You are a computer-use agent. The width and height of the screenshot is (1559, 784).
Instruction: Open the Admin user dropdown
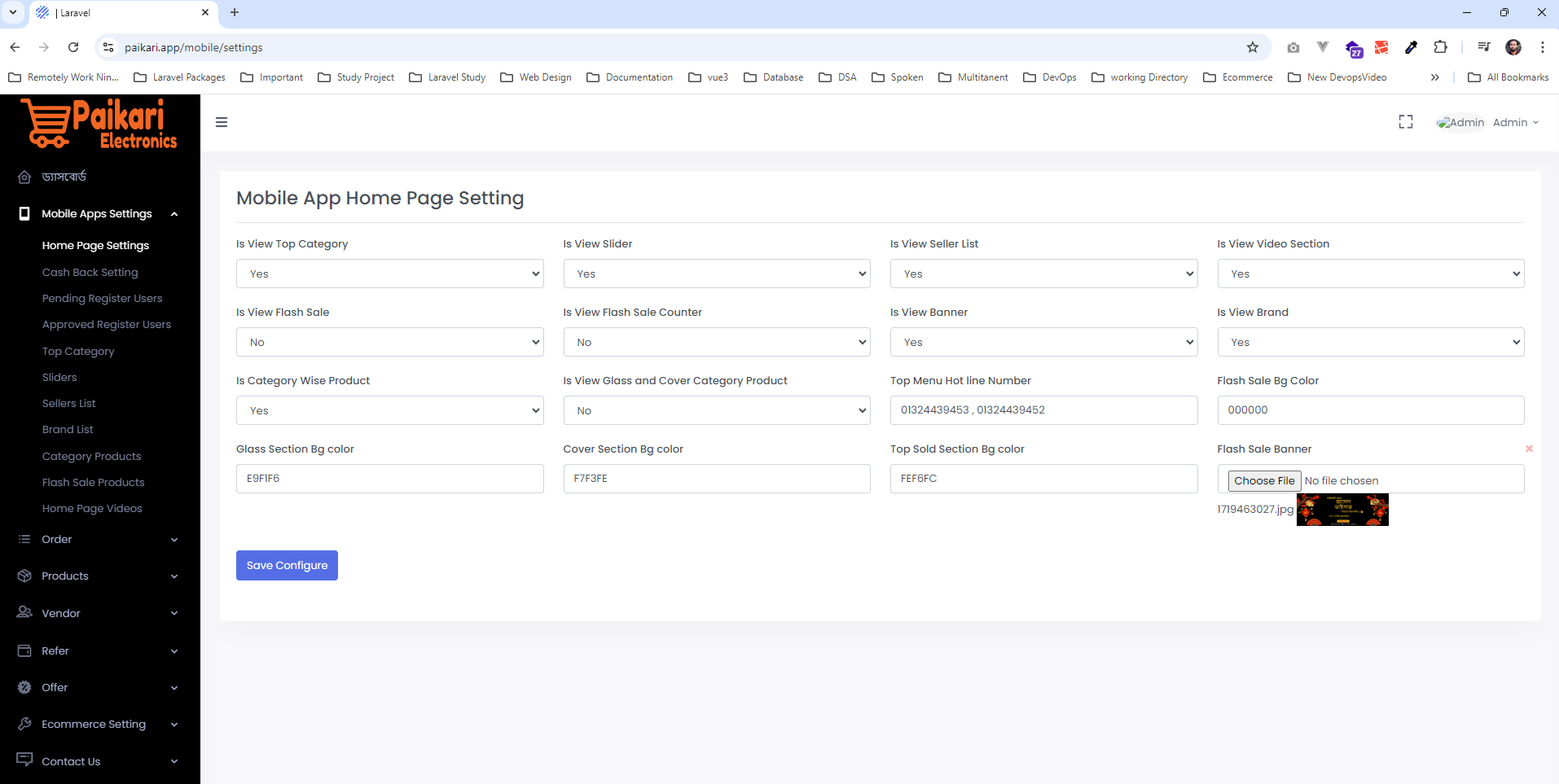1488,122
